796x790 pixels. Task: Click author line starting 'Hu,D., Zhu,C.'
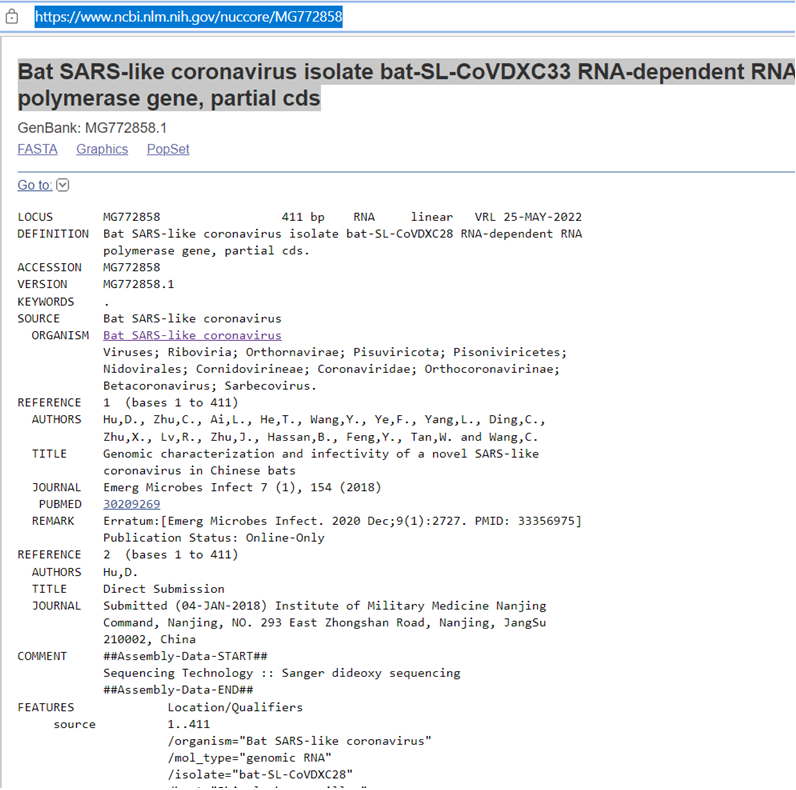pyautogui.click(x=324, y=419)
